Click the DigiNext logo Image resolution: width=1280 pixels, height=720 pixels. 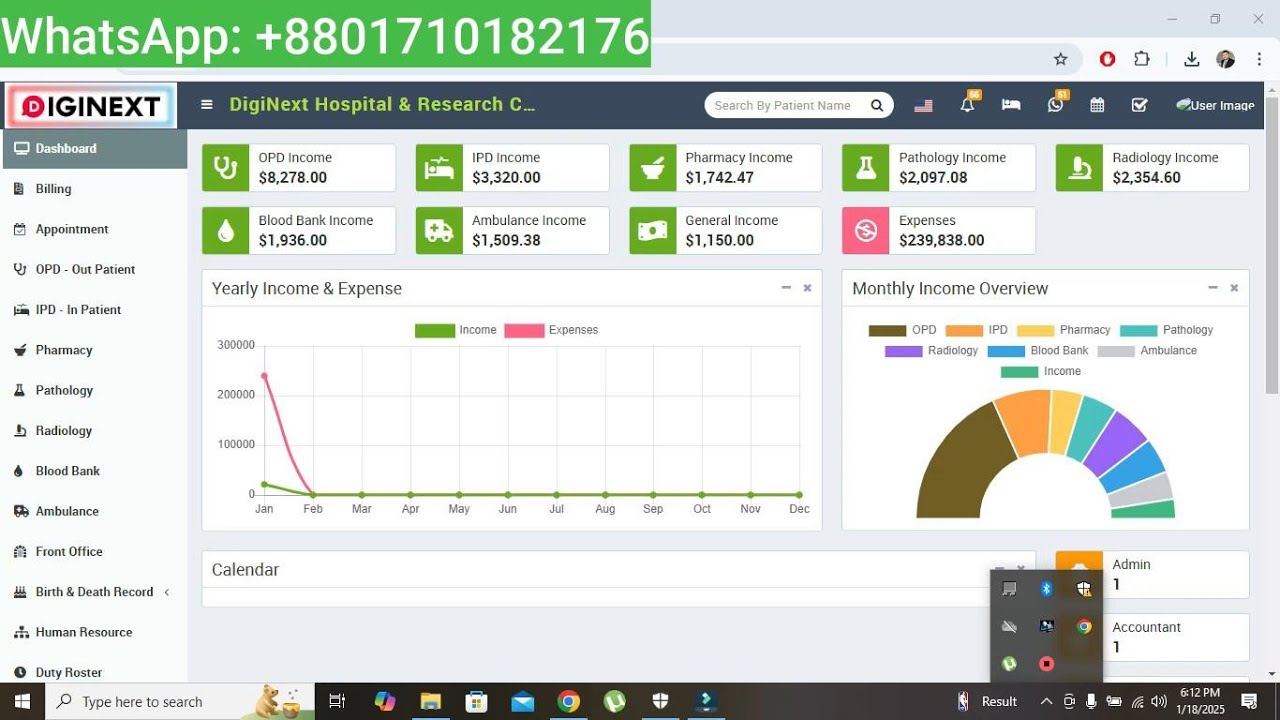[x=91, y=106]
